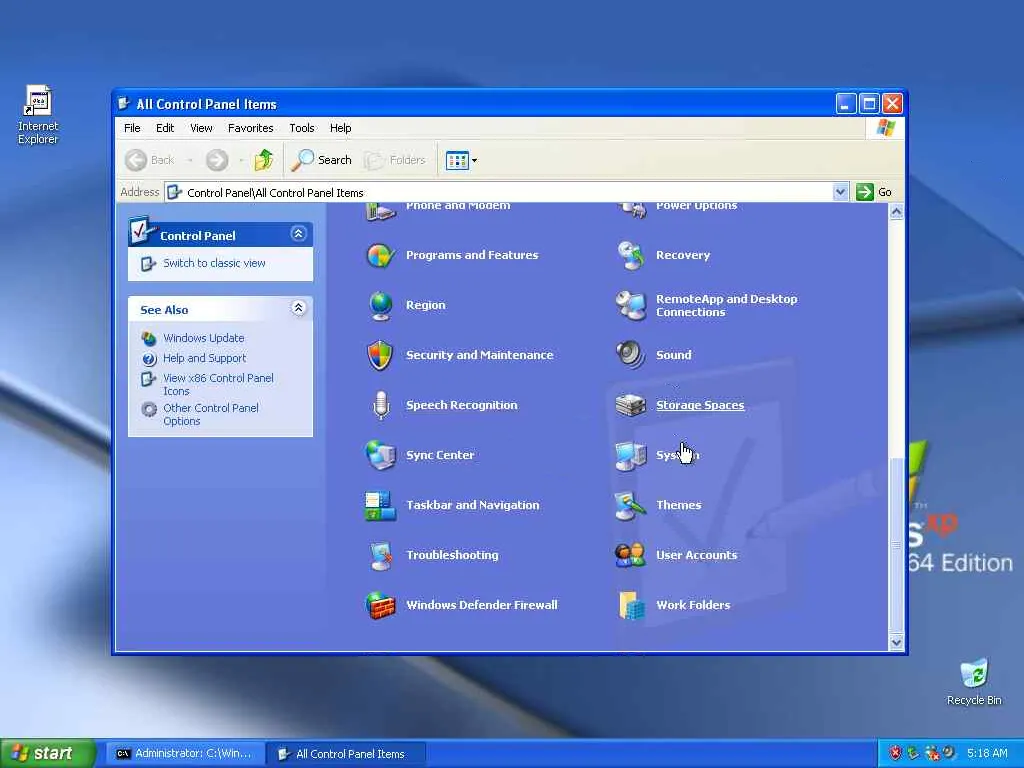Open the Help menu

[340, 128]
